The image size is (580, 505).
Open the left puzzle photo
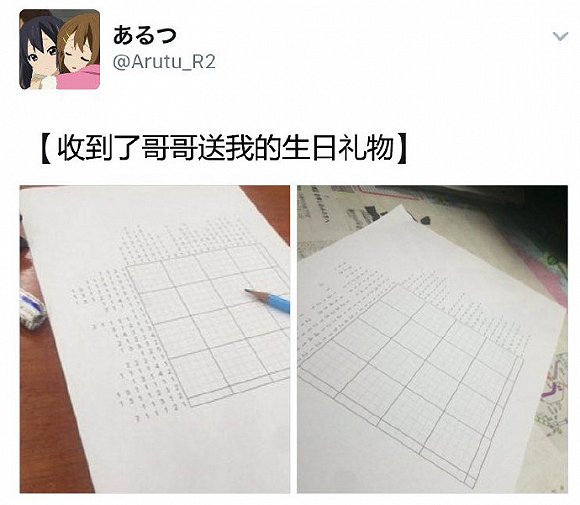click(155, 339)
